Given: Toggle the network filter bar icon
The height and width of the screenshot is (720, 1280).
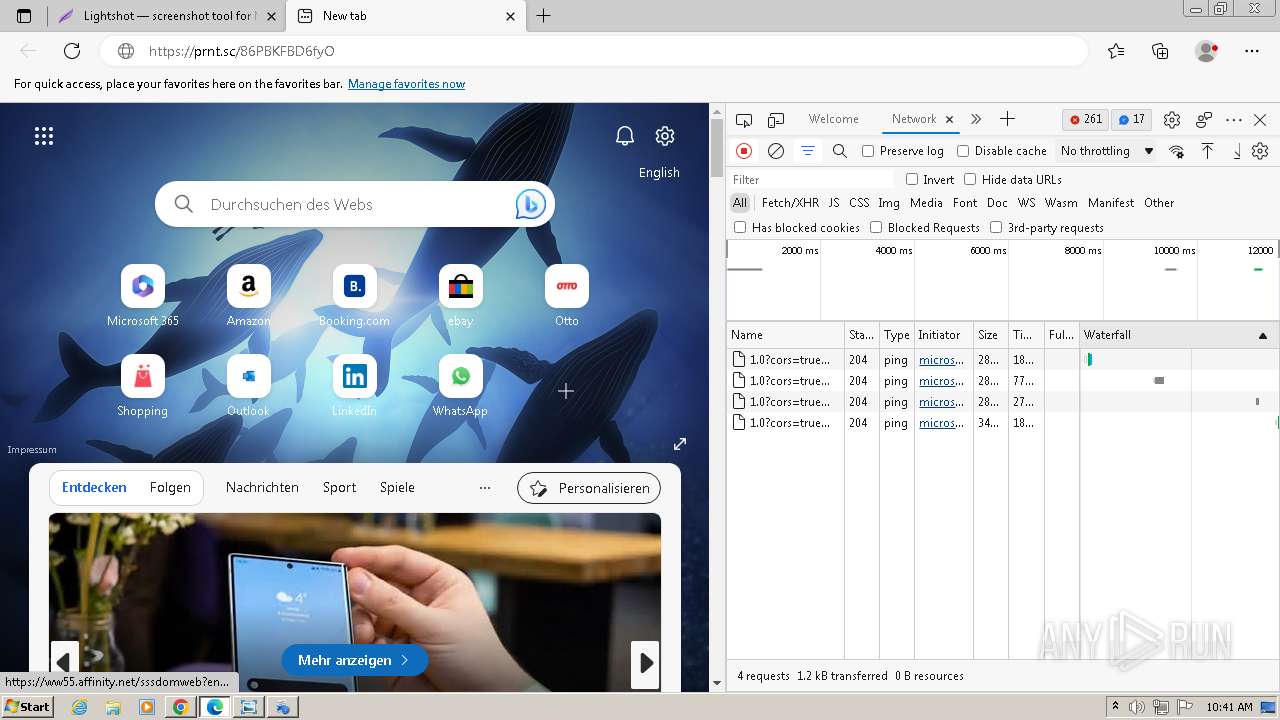Looking at the screenshot, I should [808, 151].
